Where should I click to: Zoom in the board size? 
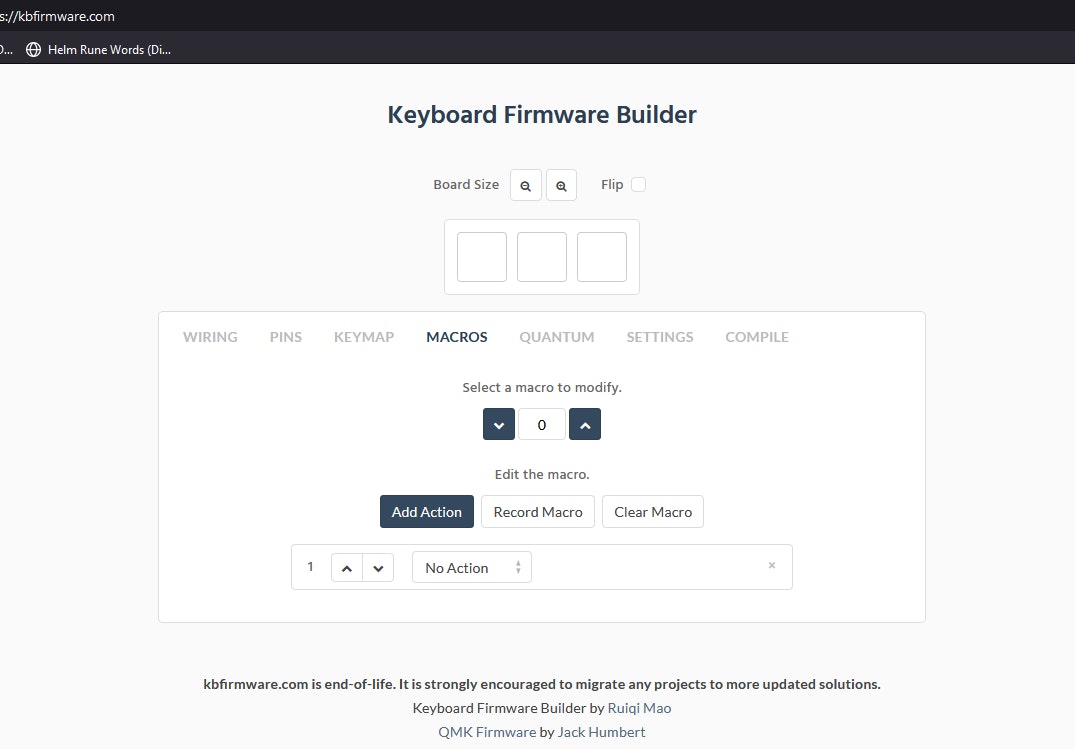pyautogui.click(x=561, y=185)
